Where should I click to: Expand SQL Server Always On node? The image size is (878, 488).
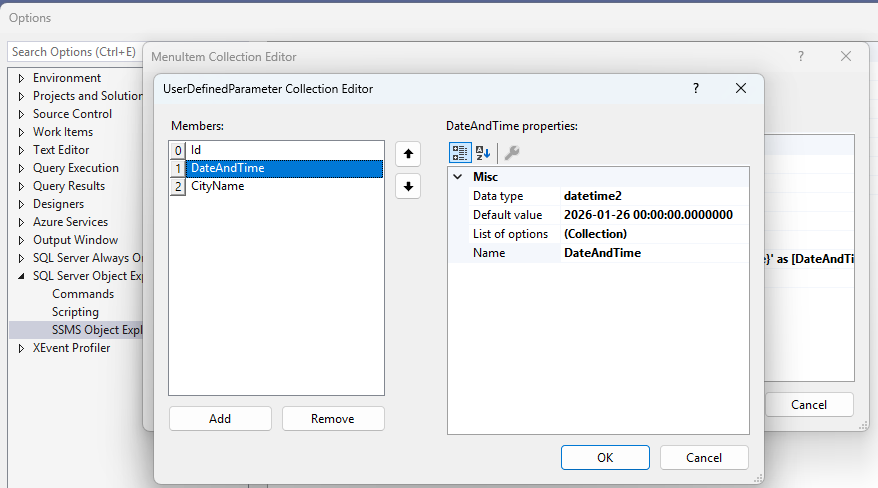21,258
